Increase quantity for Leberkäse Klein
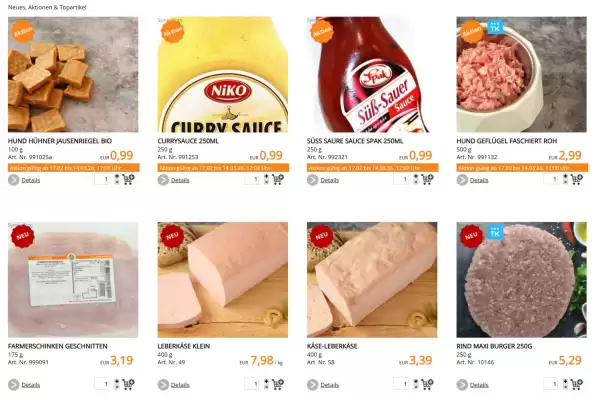This screenshot has width=599, height=400. coord(266,381)
